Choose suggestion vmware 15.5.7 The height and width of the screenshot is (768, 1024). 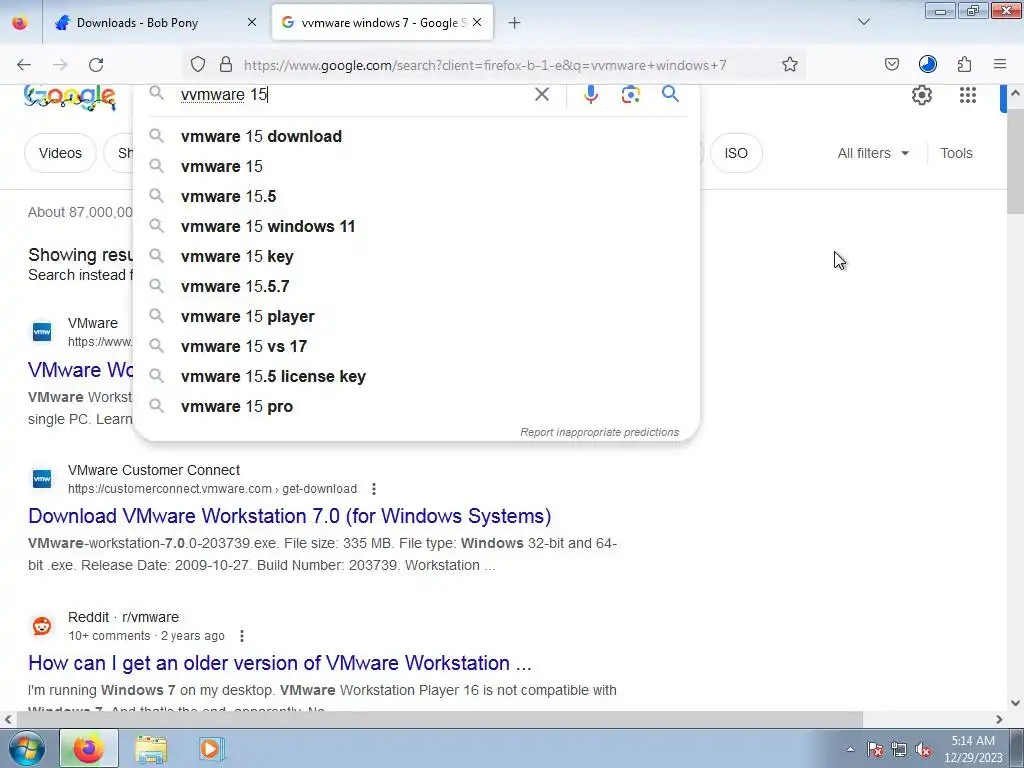[x=417, y=286]
